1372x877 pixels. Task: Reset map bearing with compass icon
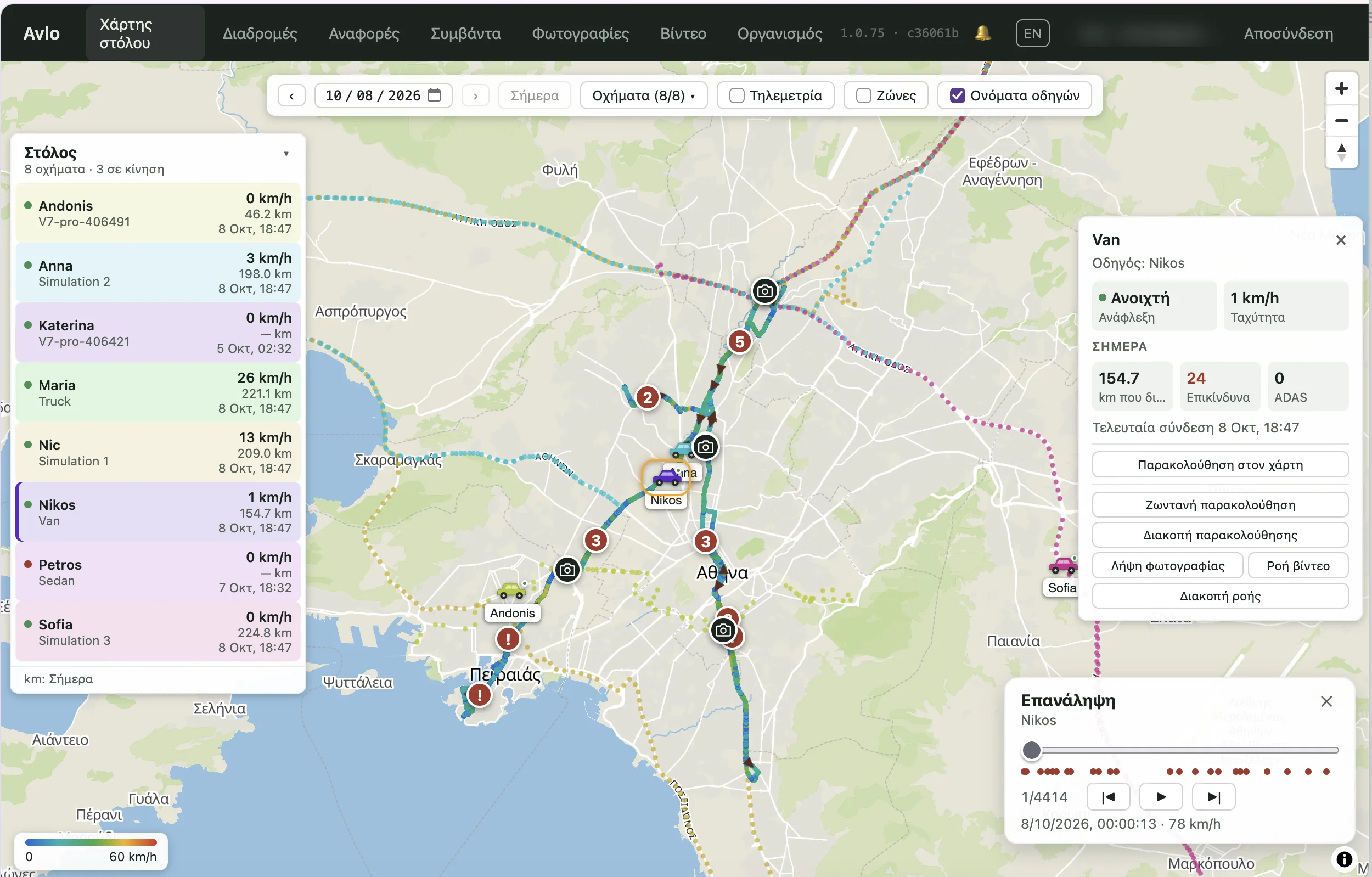1342,152
